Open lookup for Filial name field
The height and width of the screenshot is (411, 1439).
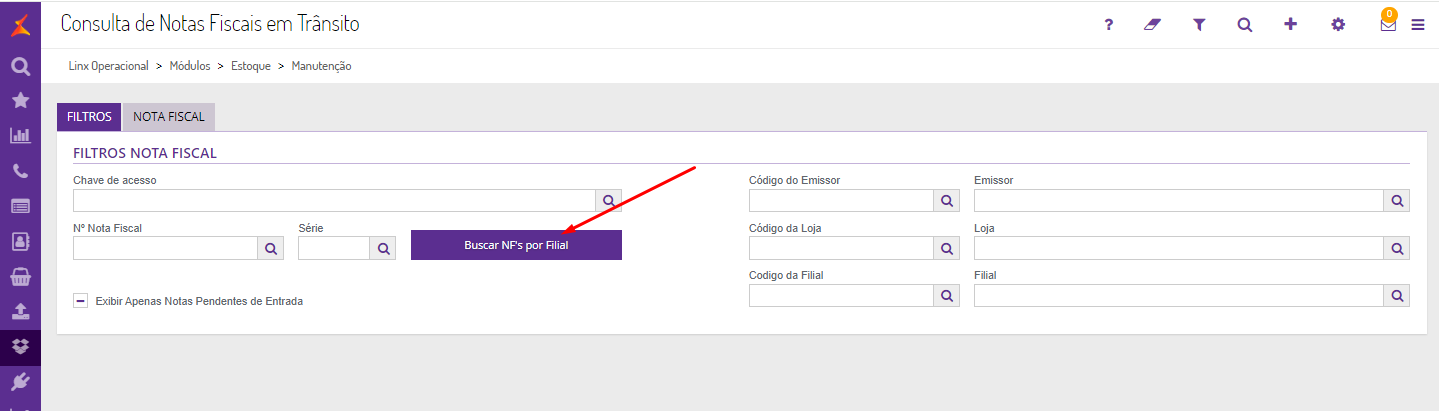tap(1397, 295)
